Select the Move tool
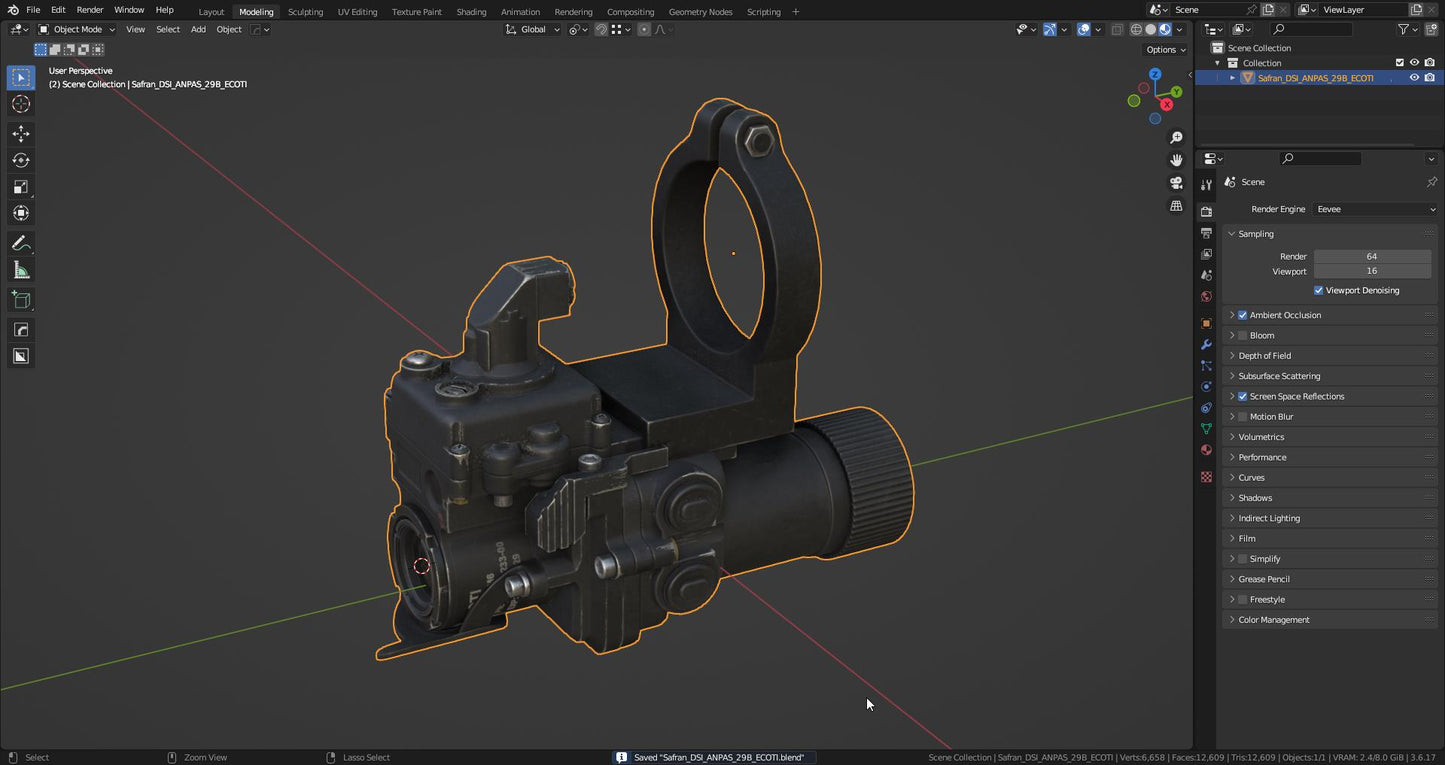Screen dimensions: 1445x765 21,134
